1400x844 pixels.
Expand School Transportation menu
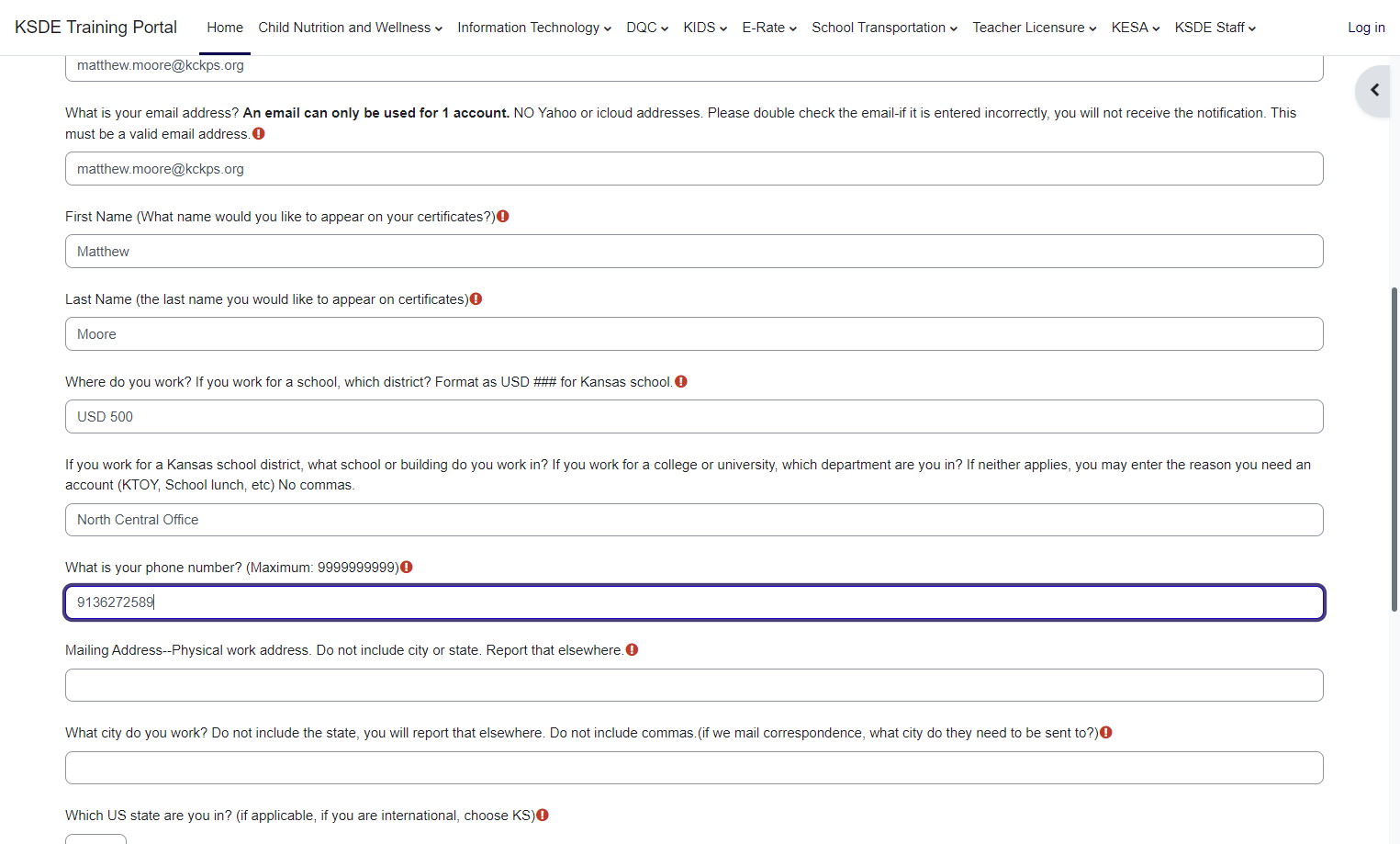(884, 28)
